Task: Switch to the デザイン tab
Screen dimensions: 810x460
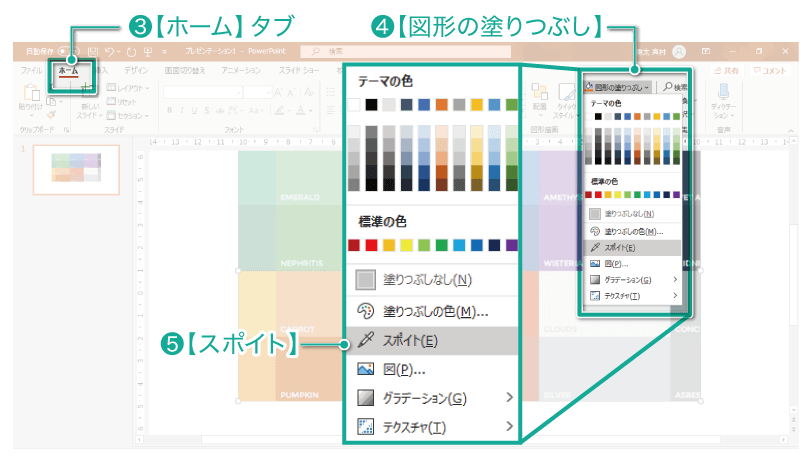Action: pyautogui.click(x=136, y=70)
